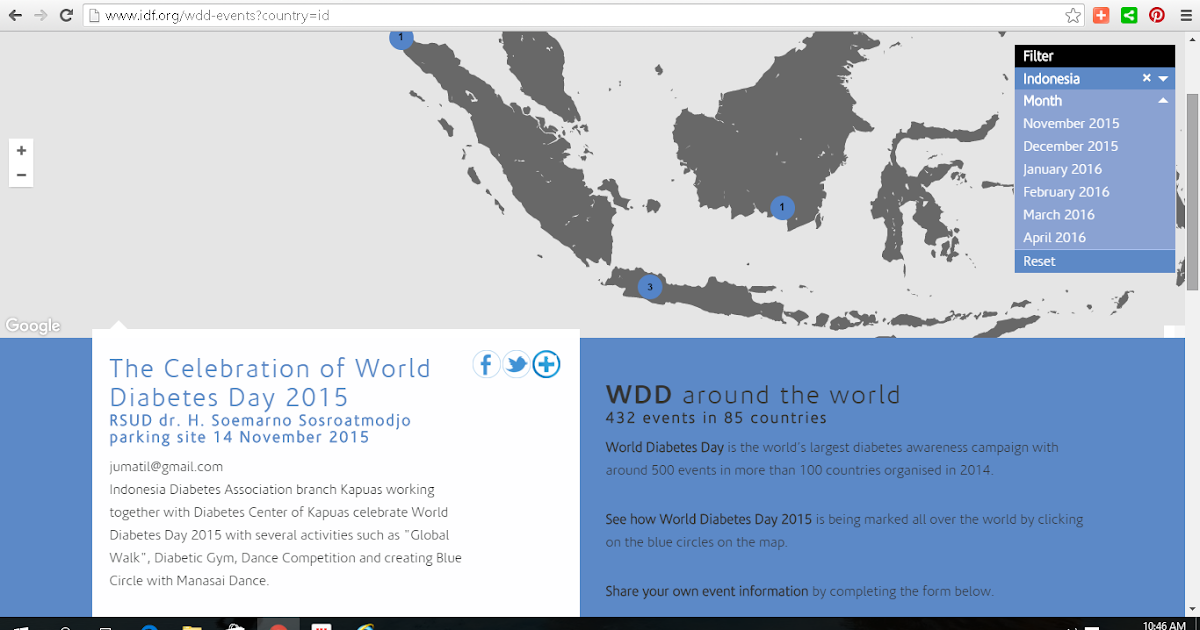Click 'Share your own event information' text
This screenshot has width=1200, height=630.
click(707, 591)
